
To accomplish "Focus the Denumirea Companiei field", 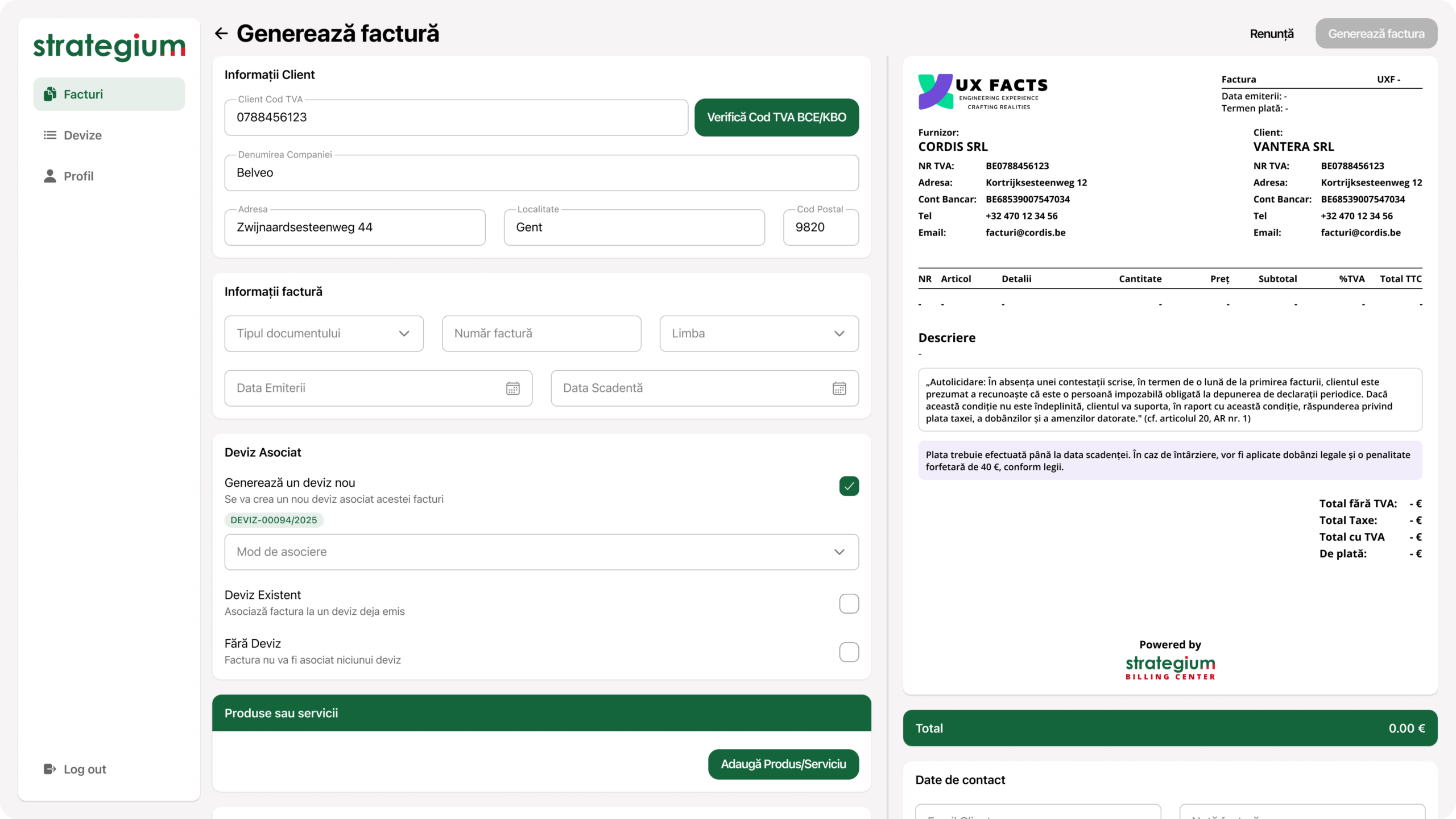I will click(541, 173).
